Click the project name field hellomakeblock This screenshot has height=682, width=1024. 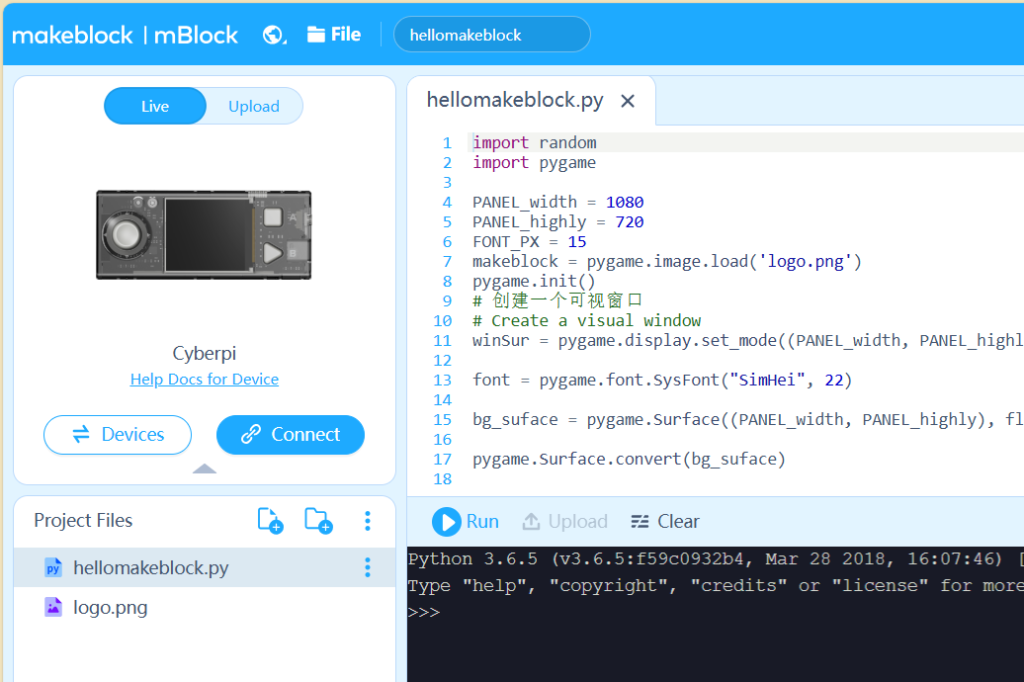coord(491,35)
